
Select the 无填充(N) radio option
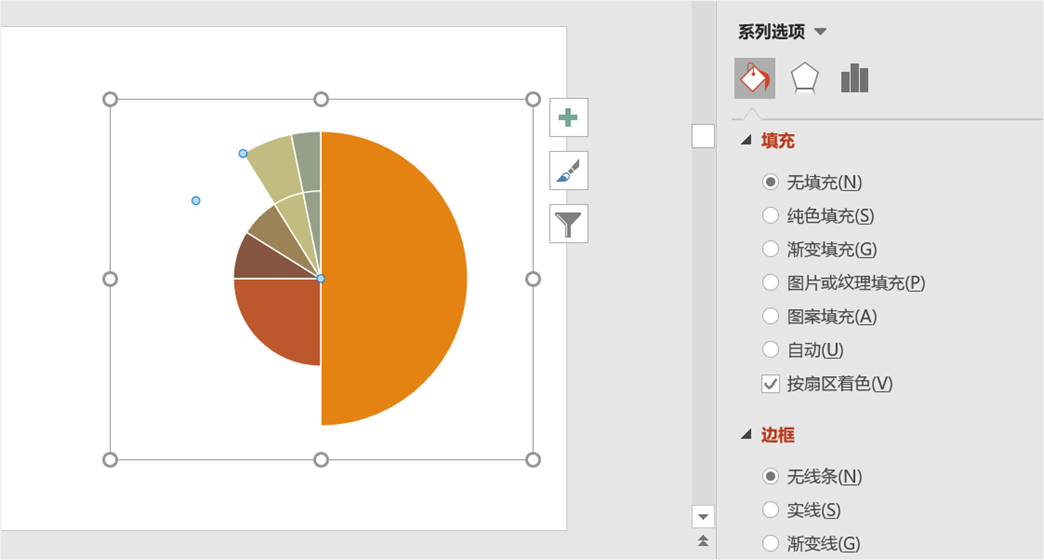tap(770, 182)
